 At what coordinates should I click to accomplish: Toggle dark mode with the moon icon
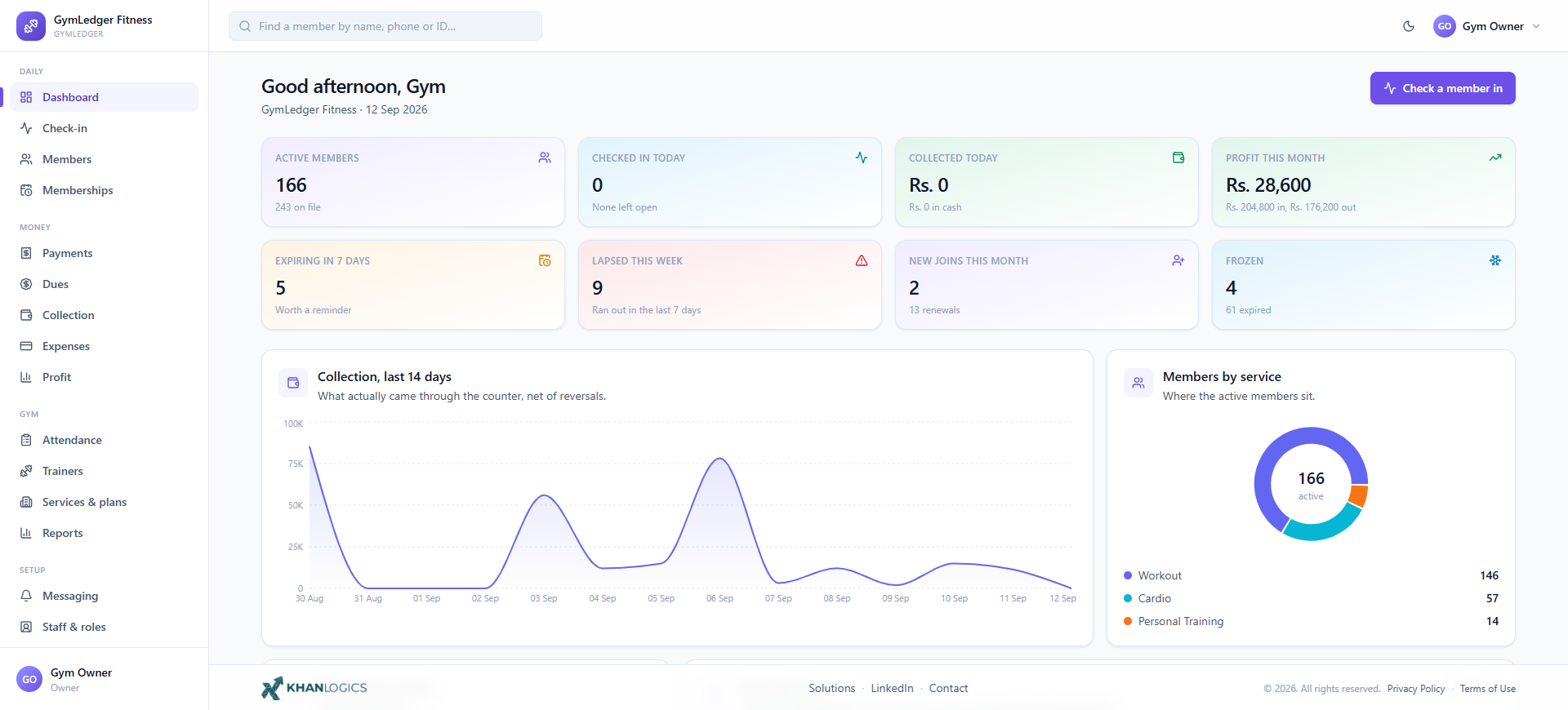(x=1409, y=26)
